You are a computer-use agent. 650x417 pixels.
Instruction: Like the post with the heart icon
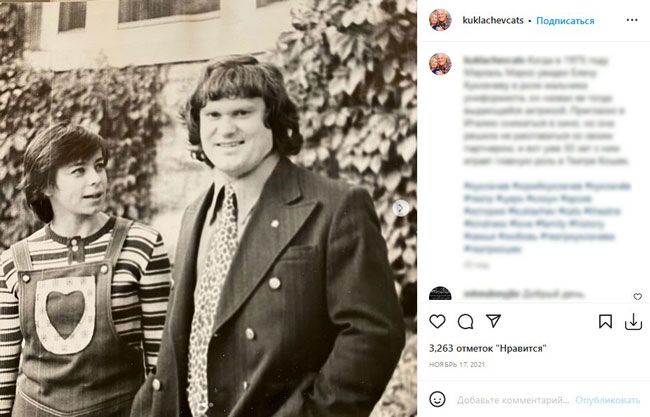437,322
